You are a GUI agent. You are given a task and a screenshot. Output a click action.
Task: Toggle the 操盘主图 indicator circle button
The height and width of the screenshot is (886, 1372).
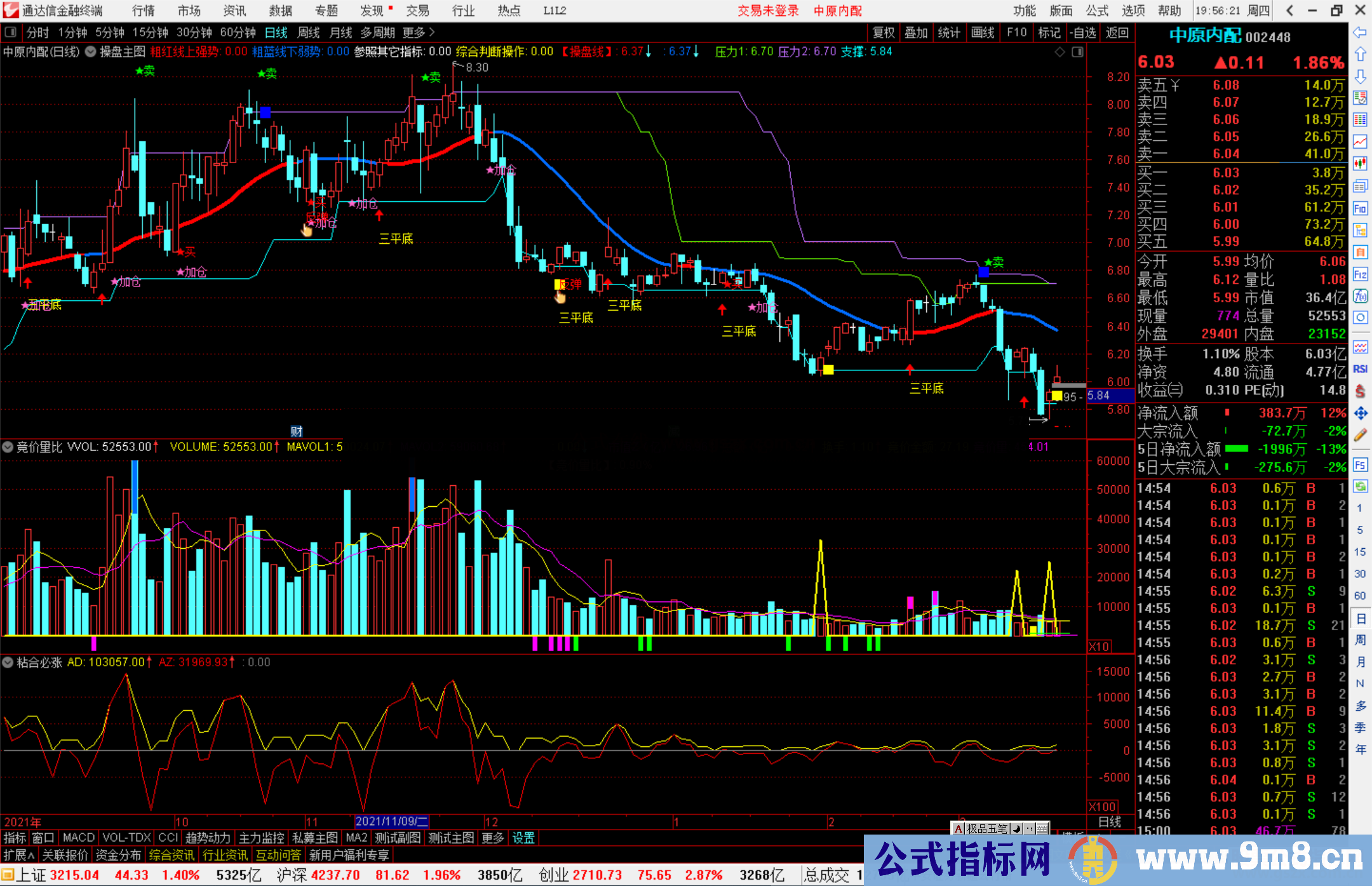[91, 51]
